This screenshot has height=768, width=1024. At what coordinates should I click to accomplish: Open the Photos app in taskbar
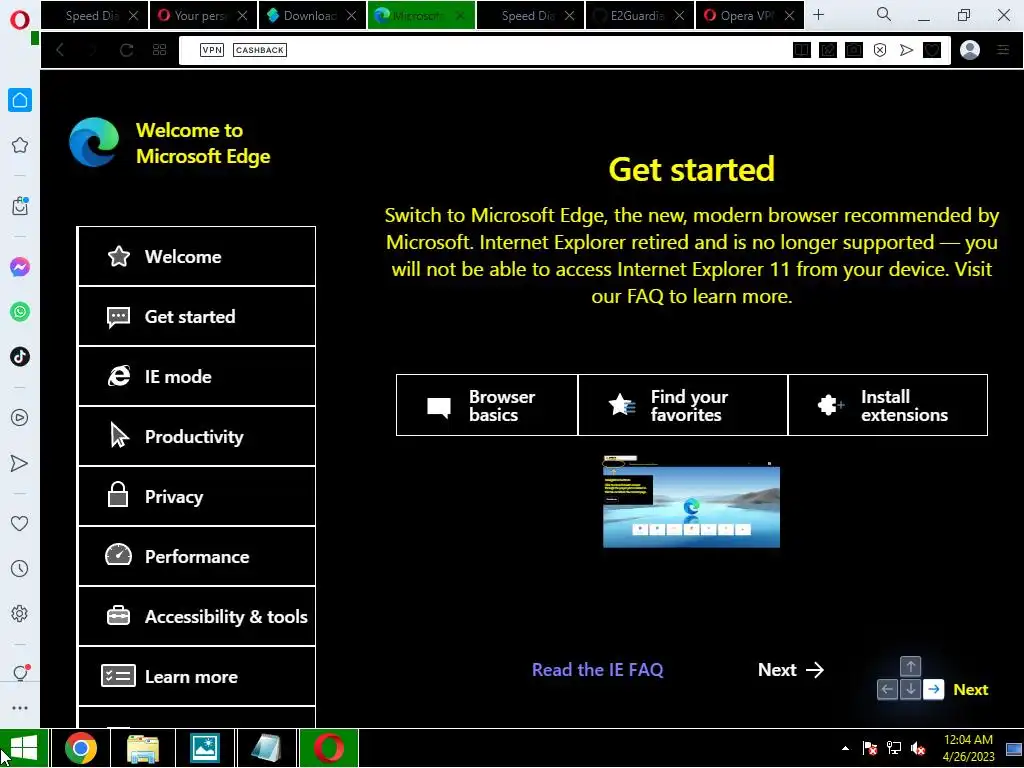coord(204,748)
